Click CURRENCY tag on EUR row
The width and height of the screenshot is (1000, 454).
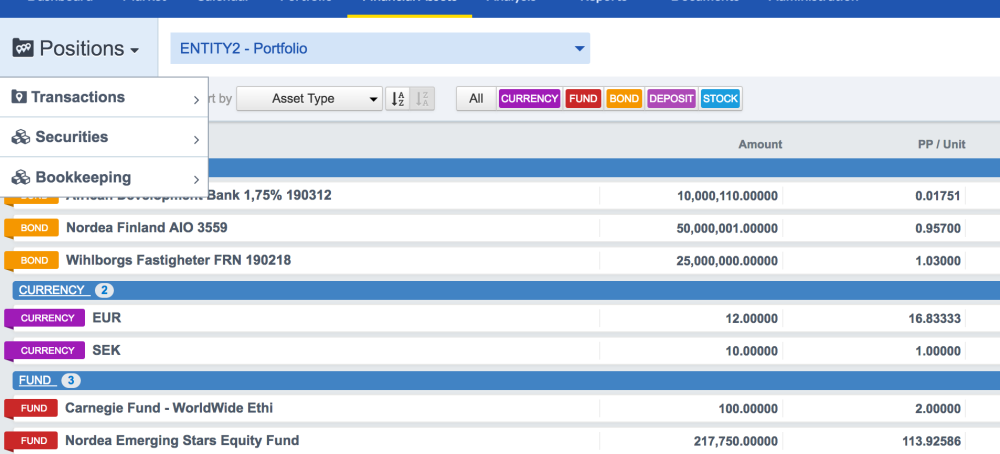(45, 318)
